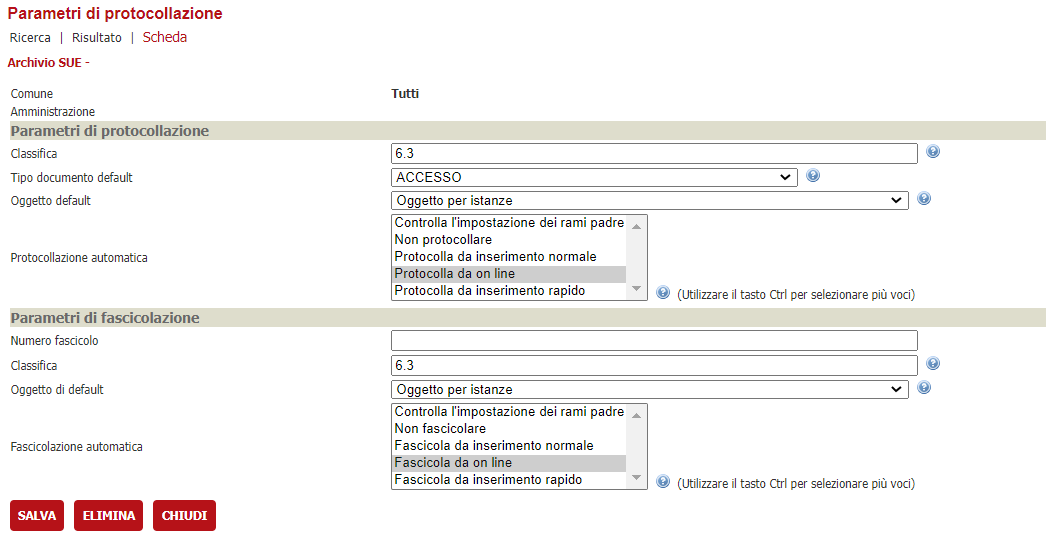Click help icon next to Tipo documento default
The height and width of the screenshot is (555, 1046).
coord(813,176)
